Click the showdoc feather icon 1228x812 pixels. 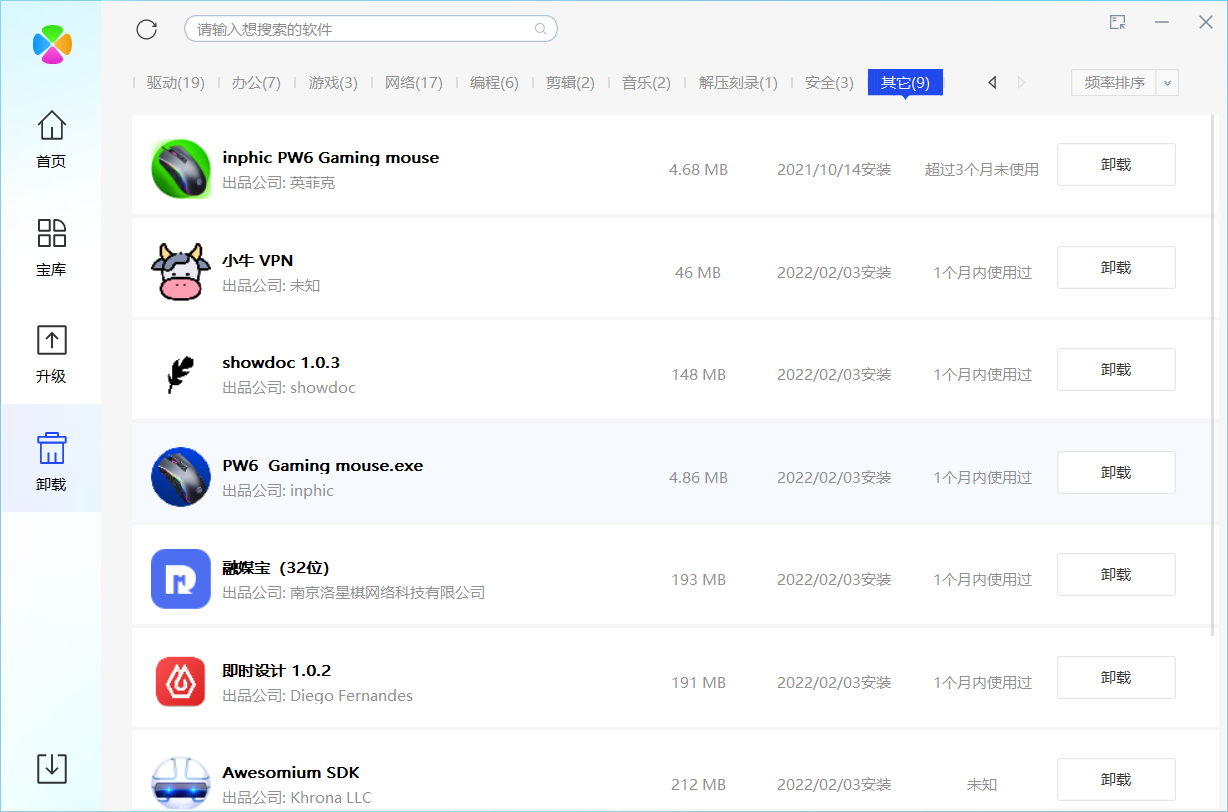click(x=181, y=374)
